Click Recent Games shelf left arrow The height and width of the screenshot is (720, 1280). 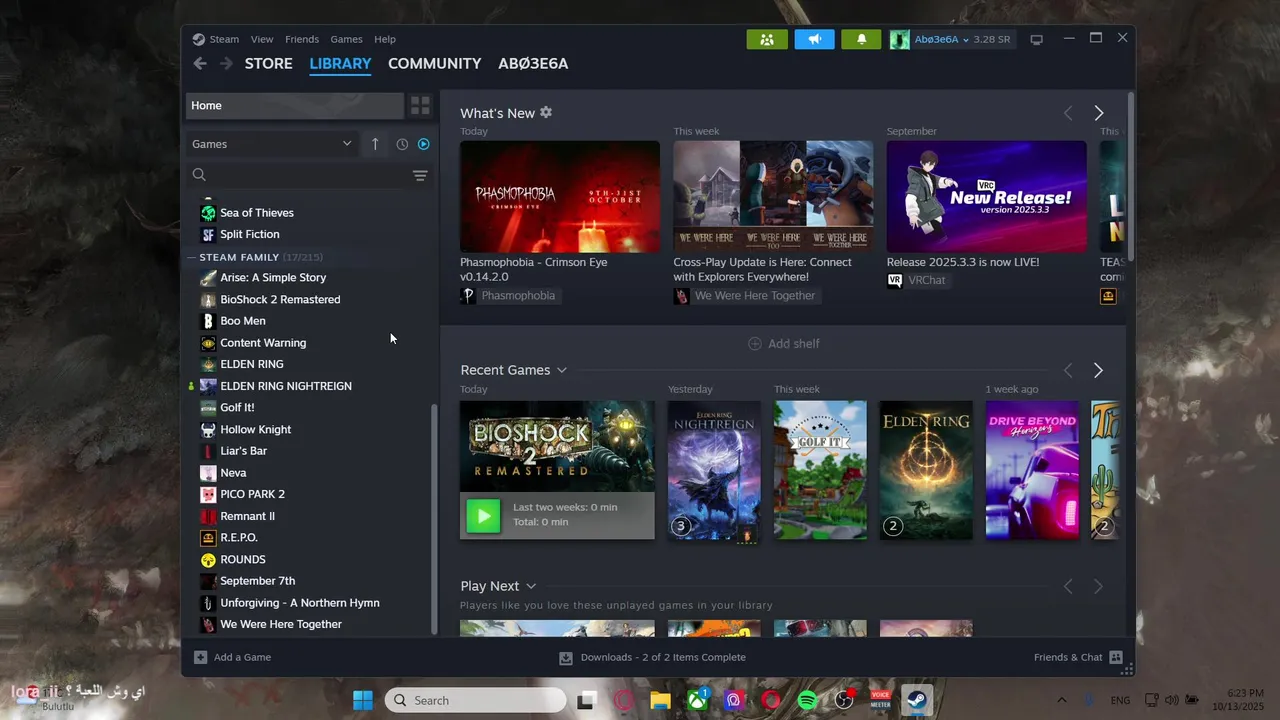click(x=1068, y=370)
